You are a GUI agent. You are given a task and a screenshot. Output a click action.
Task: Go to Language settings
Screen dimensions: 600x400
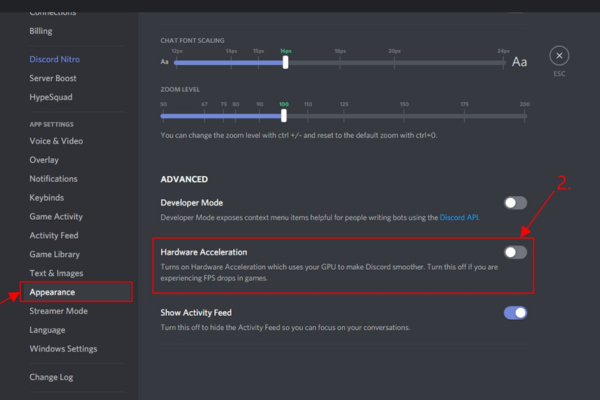[47, 330]
